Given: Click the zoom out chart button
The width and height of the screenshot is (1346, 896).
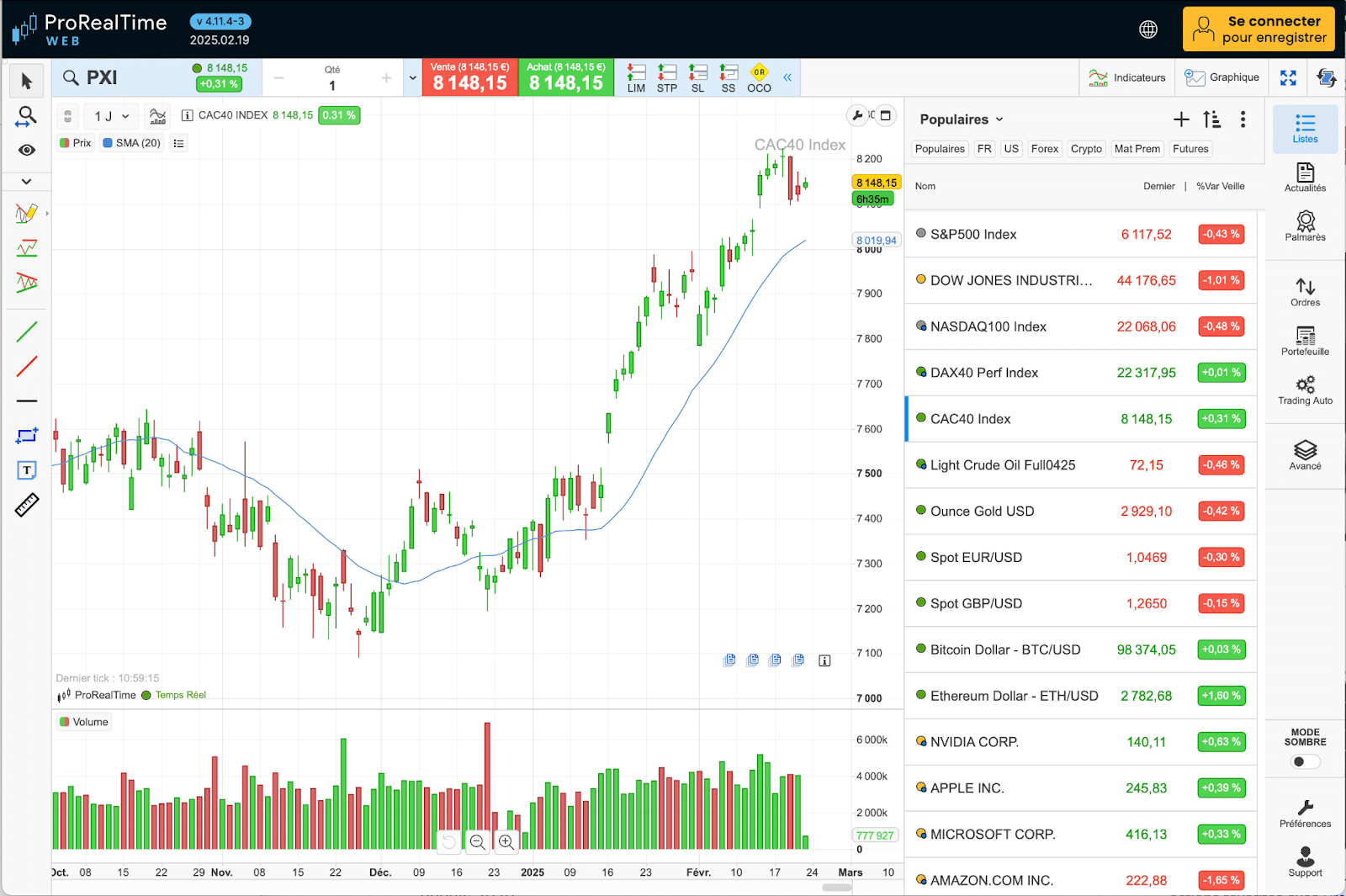Looking at the screenshot, I should [477, 841].
